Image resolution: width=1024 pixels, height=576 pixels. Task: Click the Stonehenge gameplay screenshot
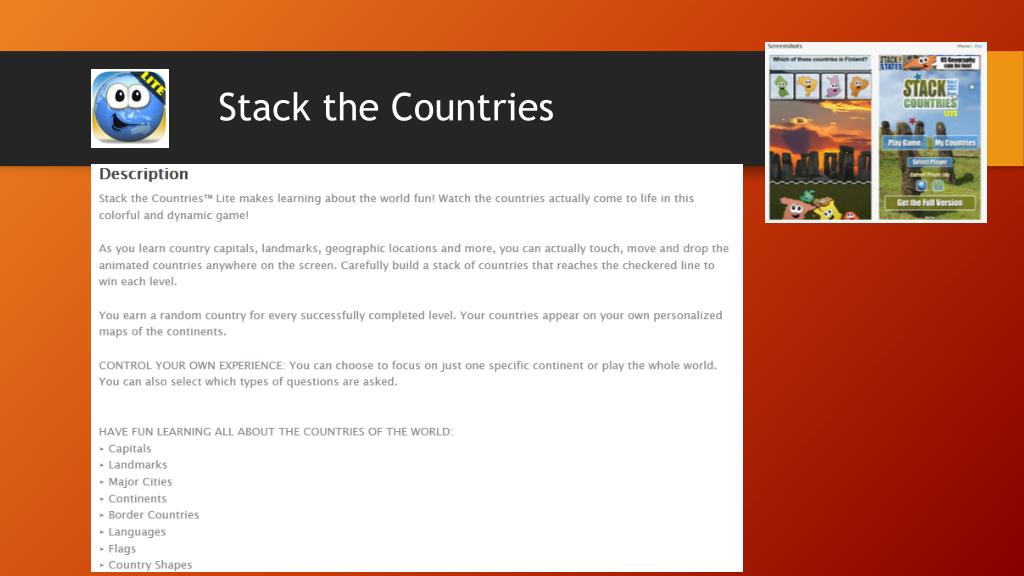(820, 138)
